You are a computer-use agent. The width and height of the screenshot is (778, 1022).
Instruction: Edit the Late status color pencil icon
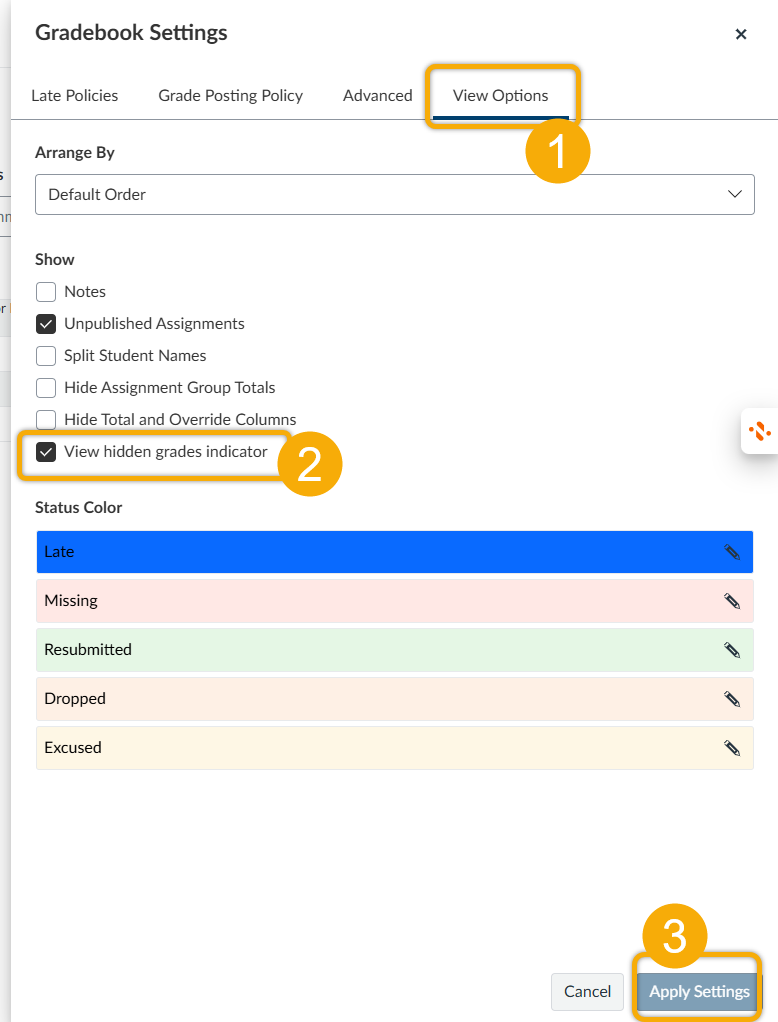point(732,552)
